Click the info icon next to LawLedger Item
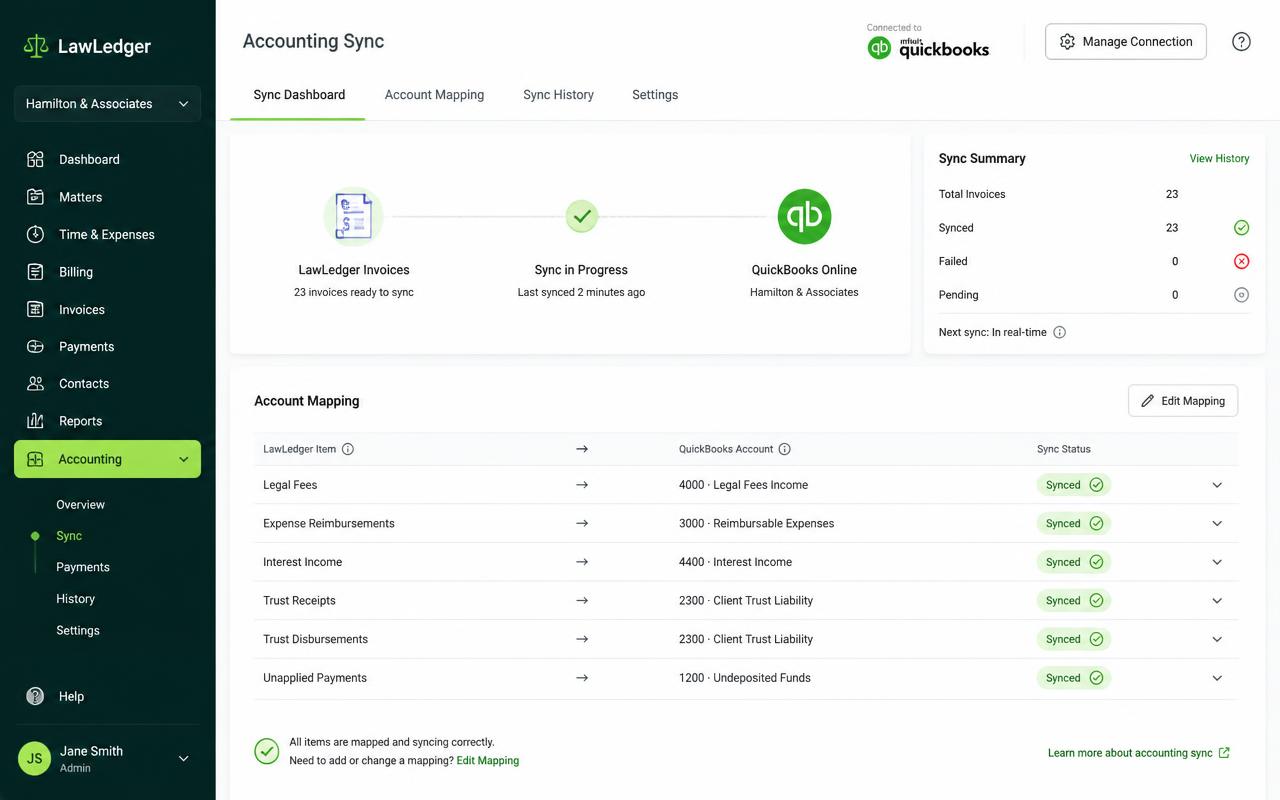The width and height of the screenshot is (1280, 800). 348,449
